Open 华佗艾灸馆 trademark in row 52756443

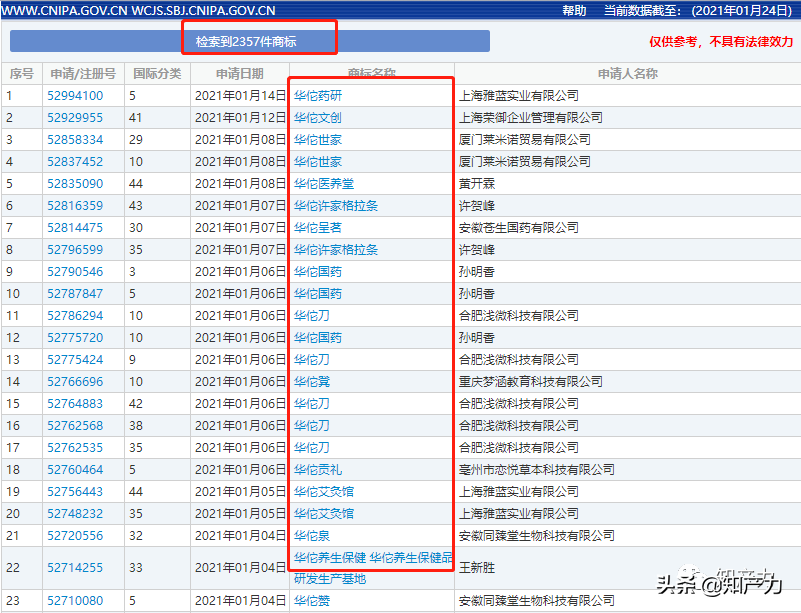(x=324, y=491)
